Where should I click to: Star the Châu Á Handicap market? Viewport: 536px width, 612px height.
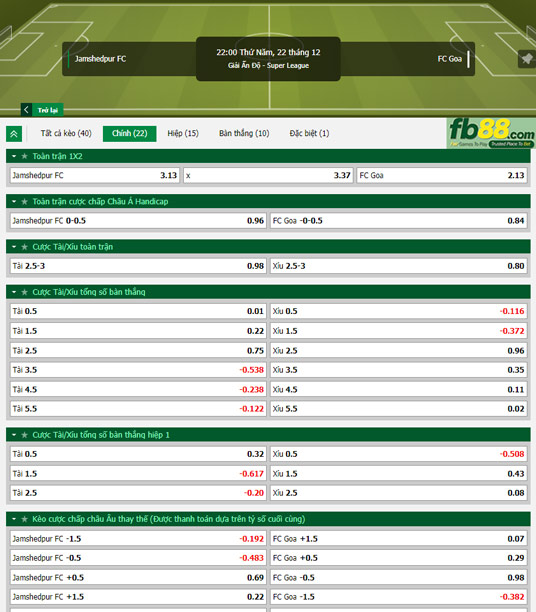[25, 201]
